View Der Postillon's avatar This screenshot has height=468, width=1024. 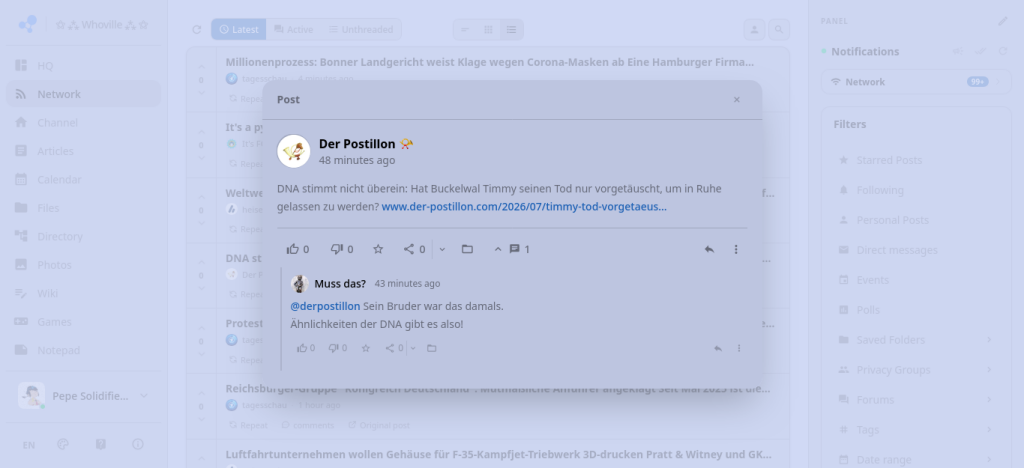coord(293,151)
